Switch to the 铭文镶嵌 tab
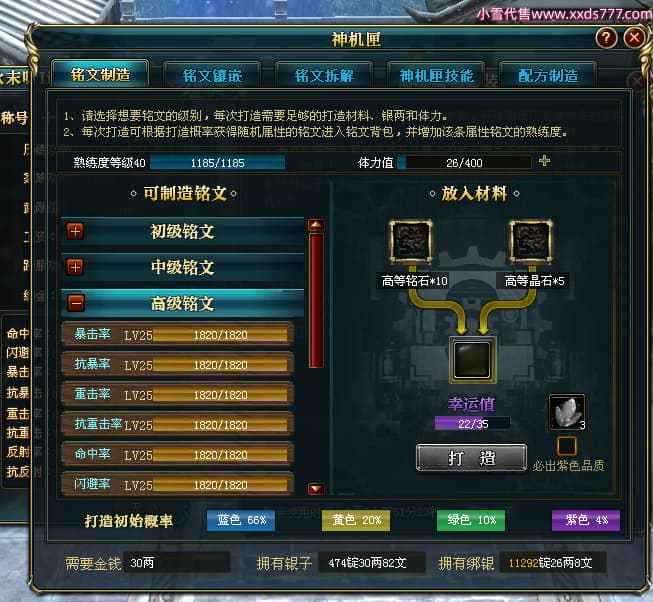 tap(212, 75)
